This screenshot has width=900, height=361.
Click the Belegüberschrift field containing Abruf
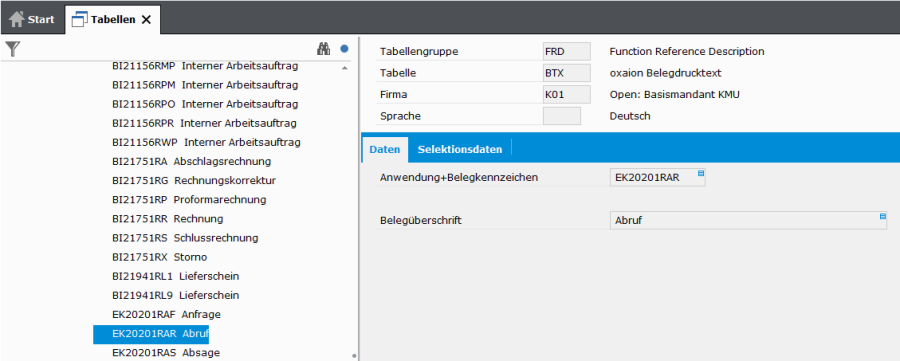coord(748,220)
